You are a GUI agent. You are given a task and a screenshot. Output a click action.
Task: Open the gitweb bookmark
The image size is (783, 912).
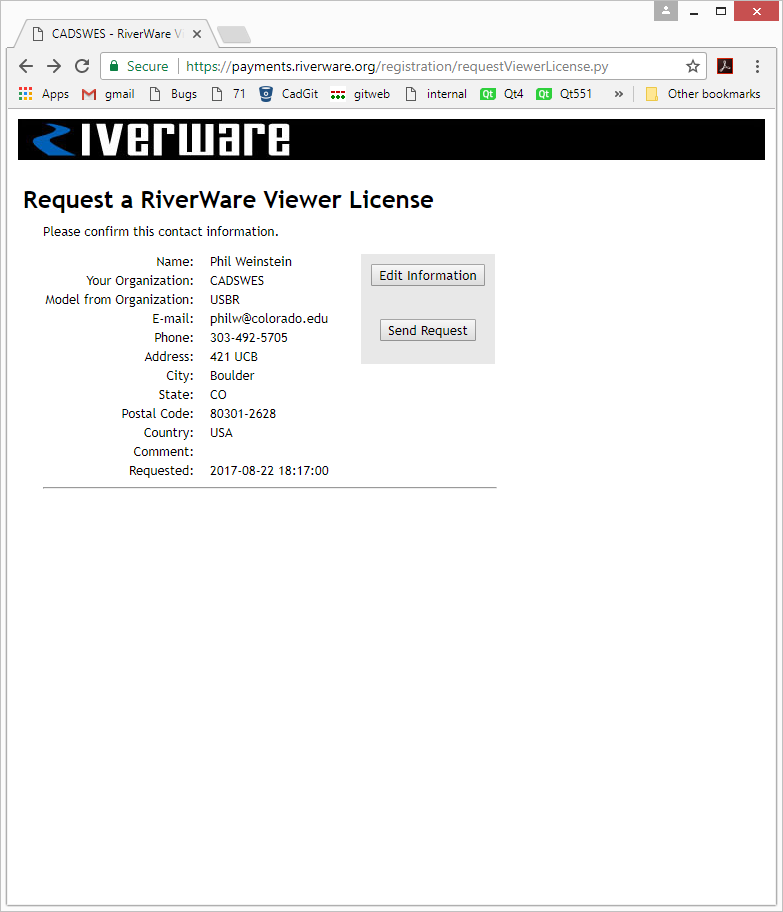360,94
